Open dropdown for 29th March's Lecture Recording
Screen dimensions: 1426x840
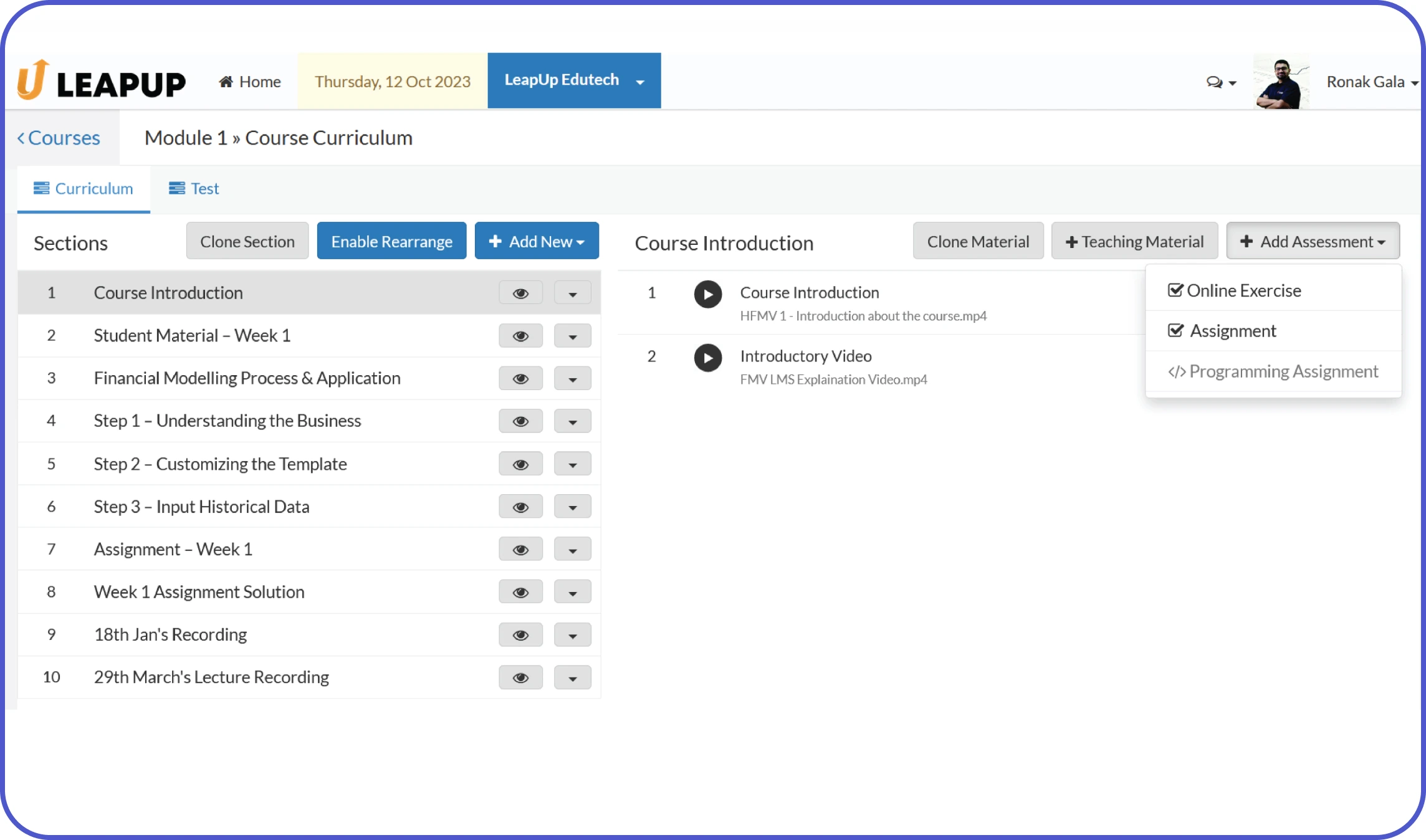[x=572, y=678]
